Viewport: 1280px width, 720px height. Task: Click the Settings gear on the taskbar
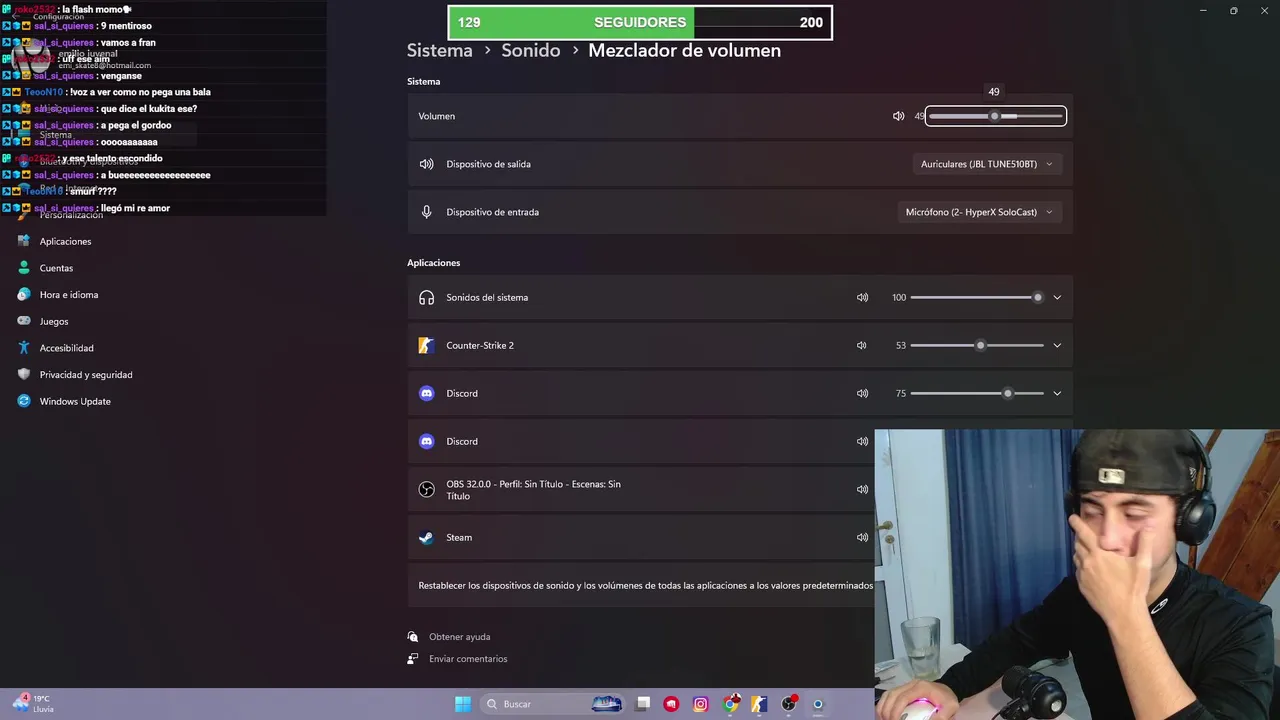818,704
